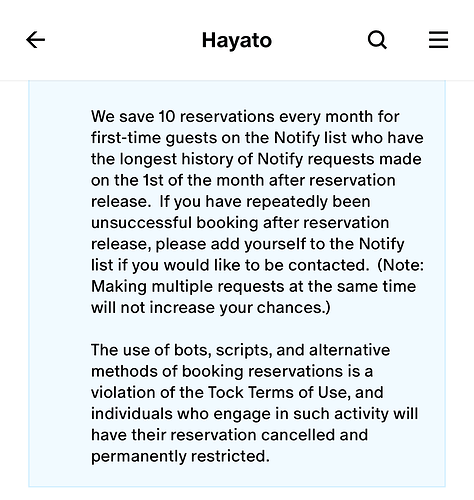Click the words "We save 10 reservations"

[183, 117]
